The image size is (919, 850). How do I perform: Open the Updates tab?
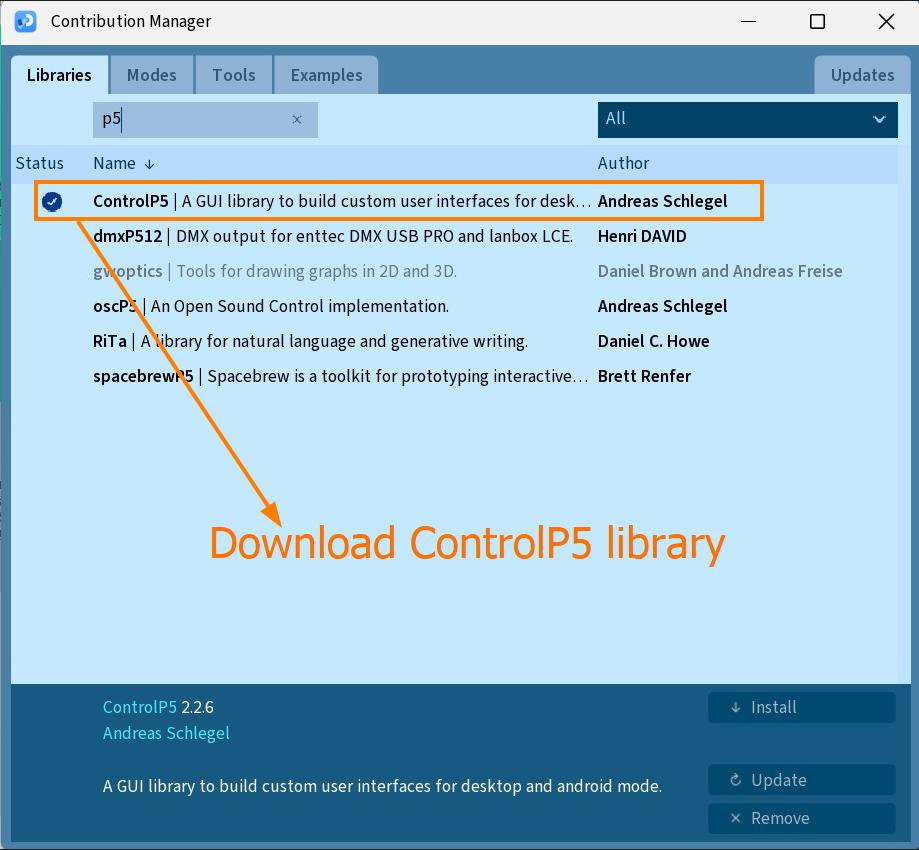click(862, 75)
